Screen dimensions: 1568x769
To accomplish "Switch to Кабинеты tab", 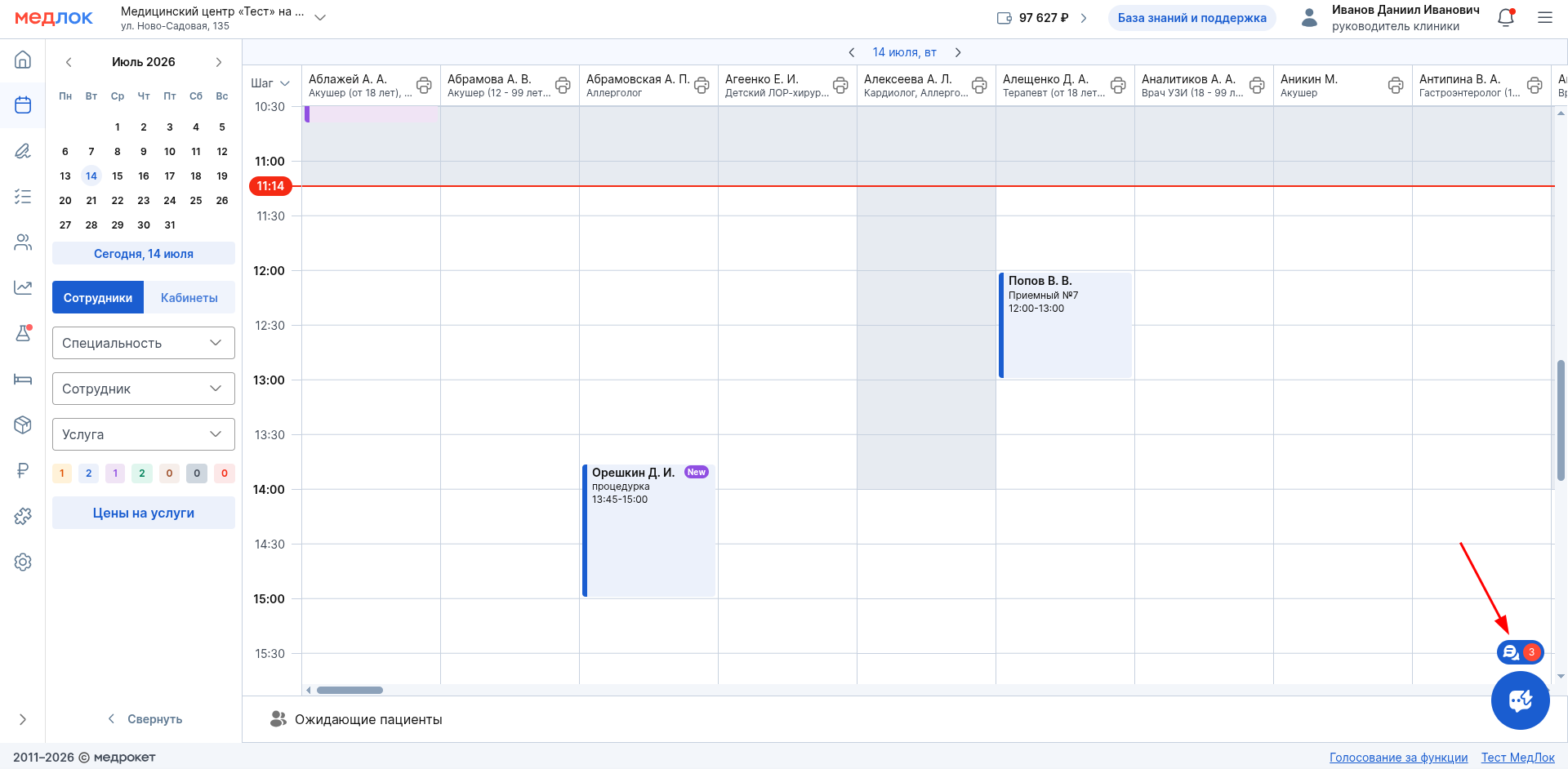I will coord(189,297).
